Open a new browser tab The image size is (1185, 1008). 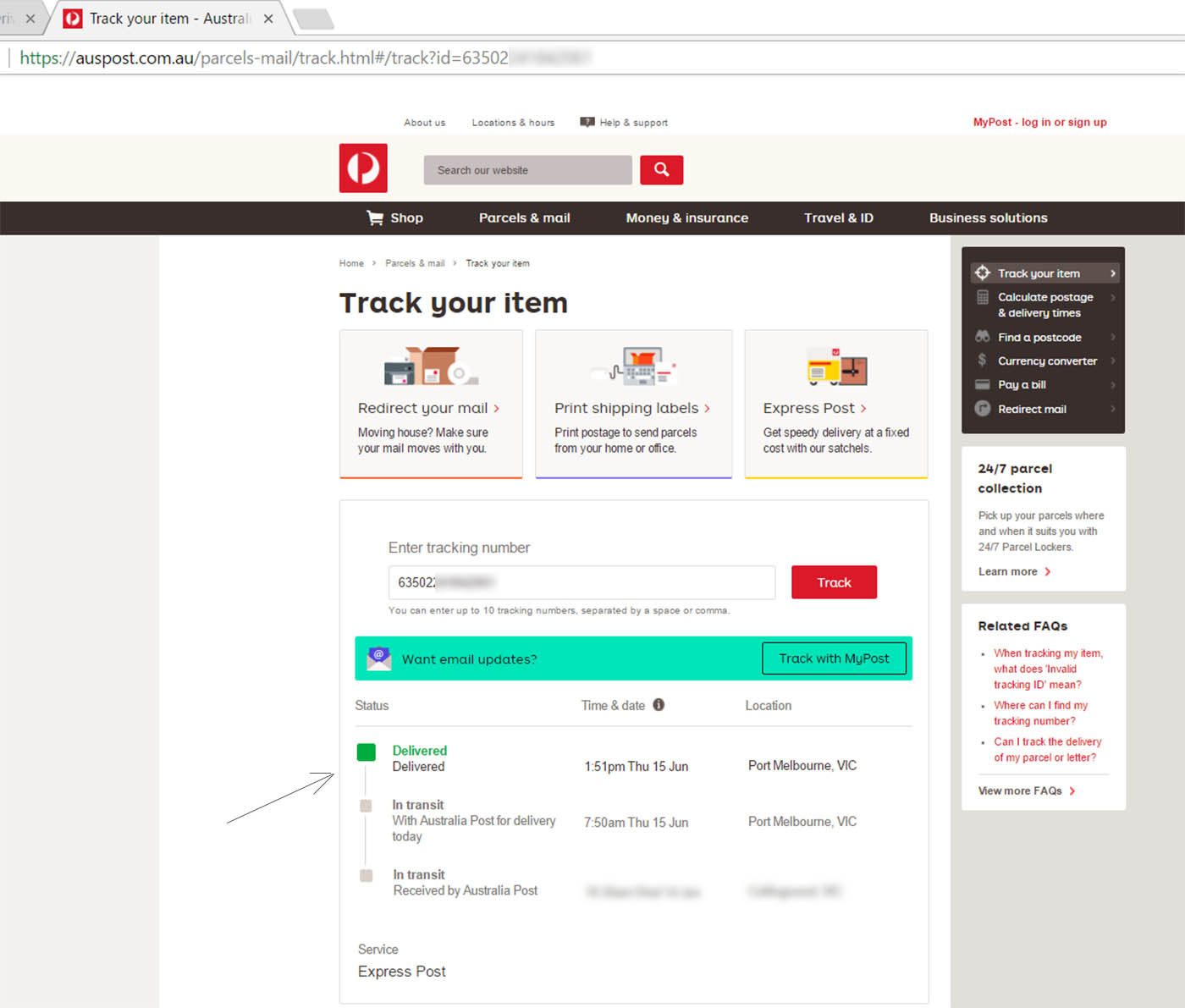tap(313, 19)
